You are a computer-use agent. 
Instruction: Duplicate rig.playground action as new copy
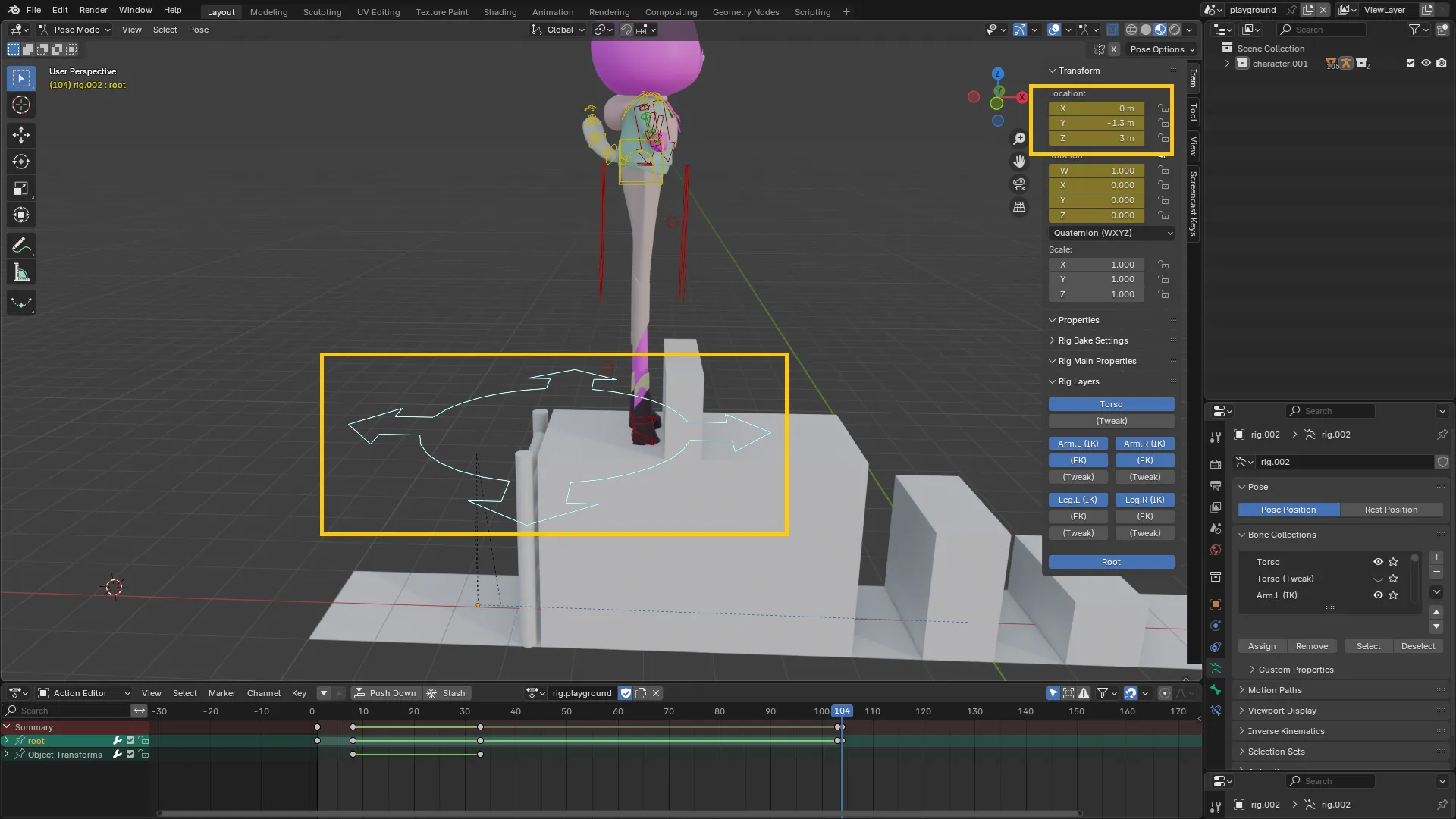click(641, 693)
